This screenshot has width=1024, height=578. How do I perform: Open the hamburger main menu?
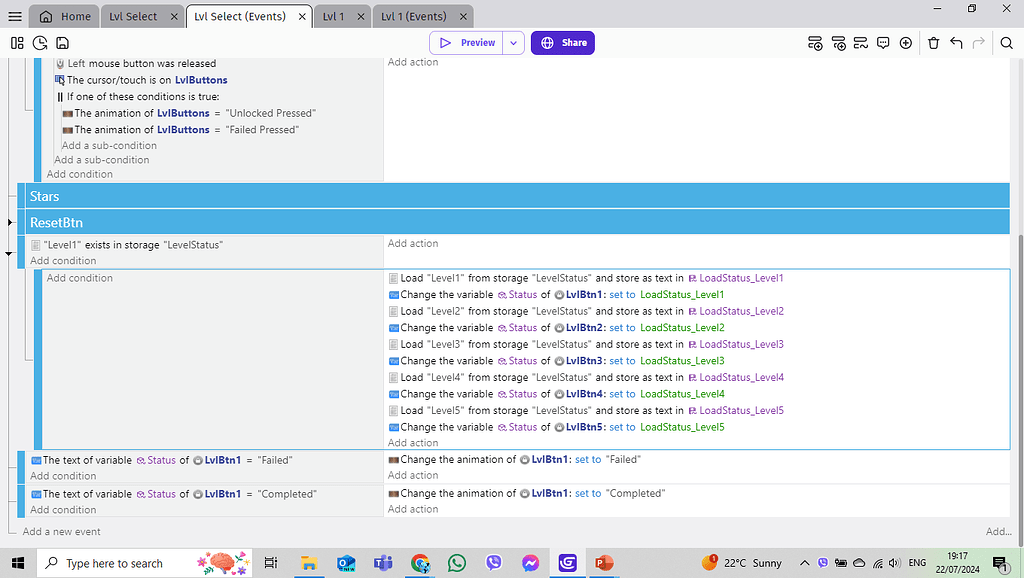click(x=14, y=15)
